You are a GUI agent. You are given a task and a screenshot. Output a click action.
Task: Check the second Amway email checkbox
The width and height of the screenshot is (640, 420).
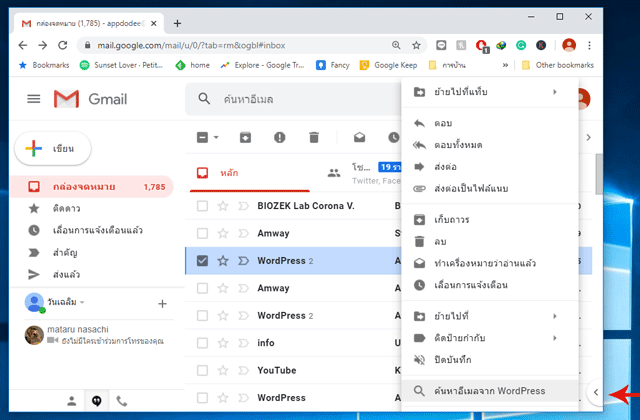[202, 288]
